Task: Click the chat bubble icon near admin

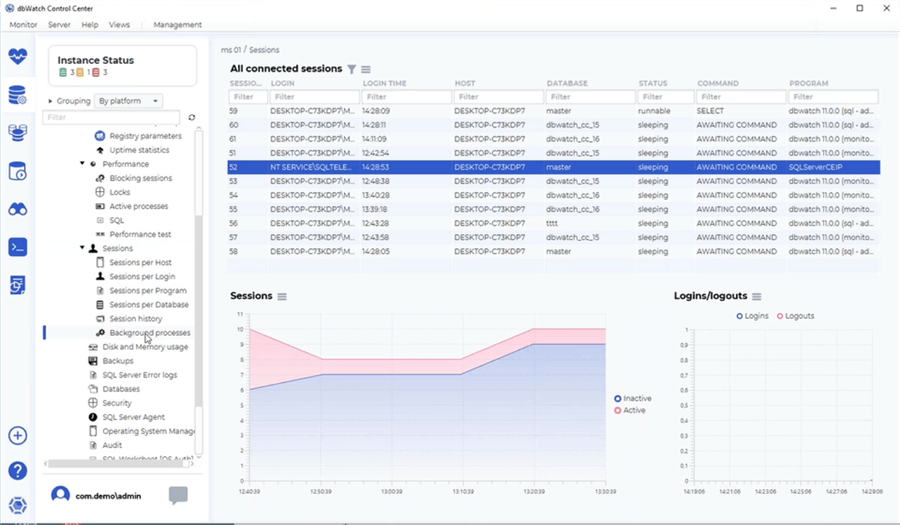Action: click(179, 495)
